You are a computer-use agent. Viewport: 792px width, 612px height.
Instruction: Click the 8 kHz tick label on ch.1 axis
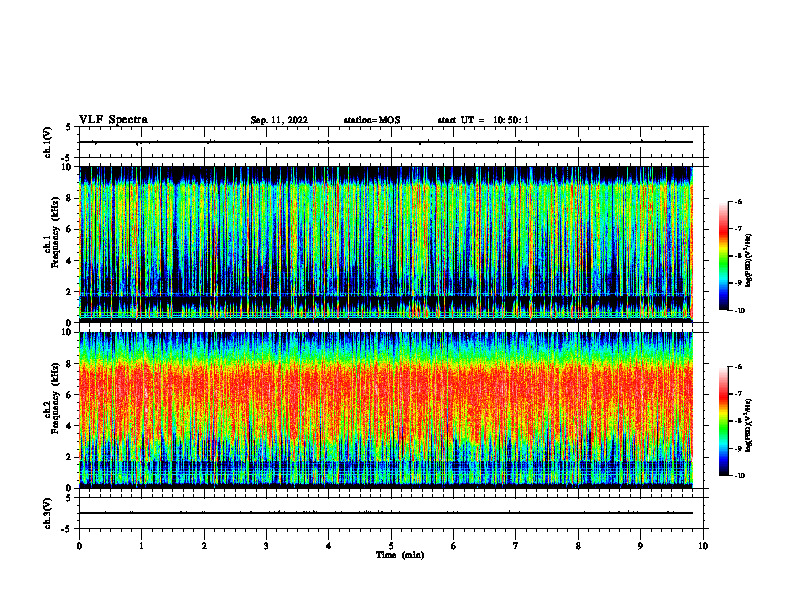[x=71, y=198]
